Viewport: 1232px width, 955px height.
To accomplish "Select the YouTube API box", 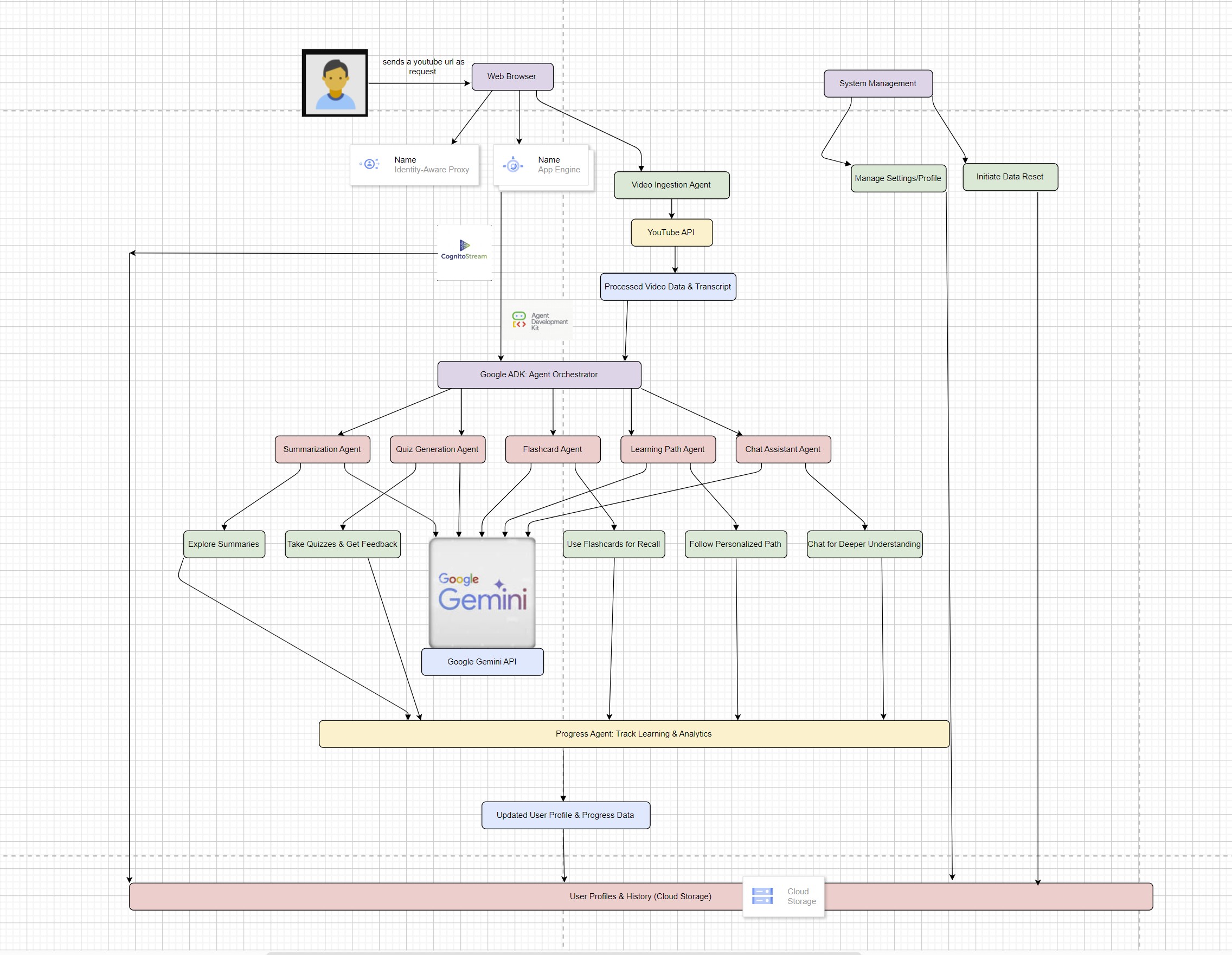I will tap(671, 233).
